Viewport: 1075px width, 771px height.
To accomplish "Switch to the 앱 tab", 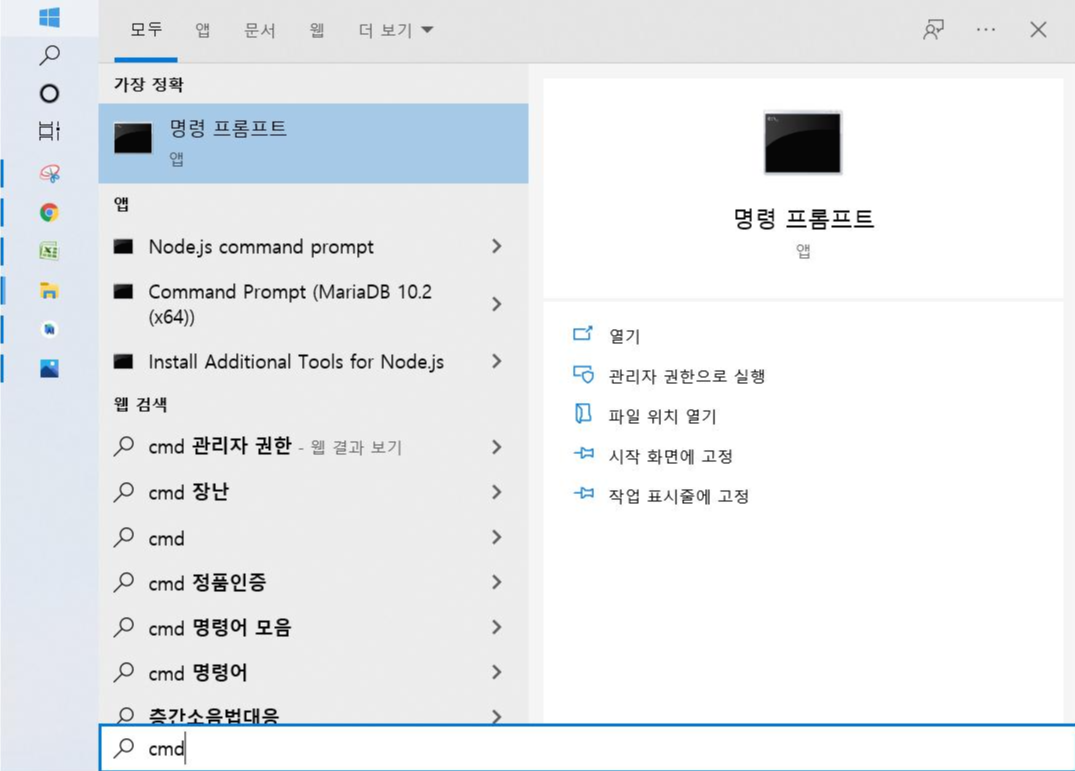I will 202,30.
